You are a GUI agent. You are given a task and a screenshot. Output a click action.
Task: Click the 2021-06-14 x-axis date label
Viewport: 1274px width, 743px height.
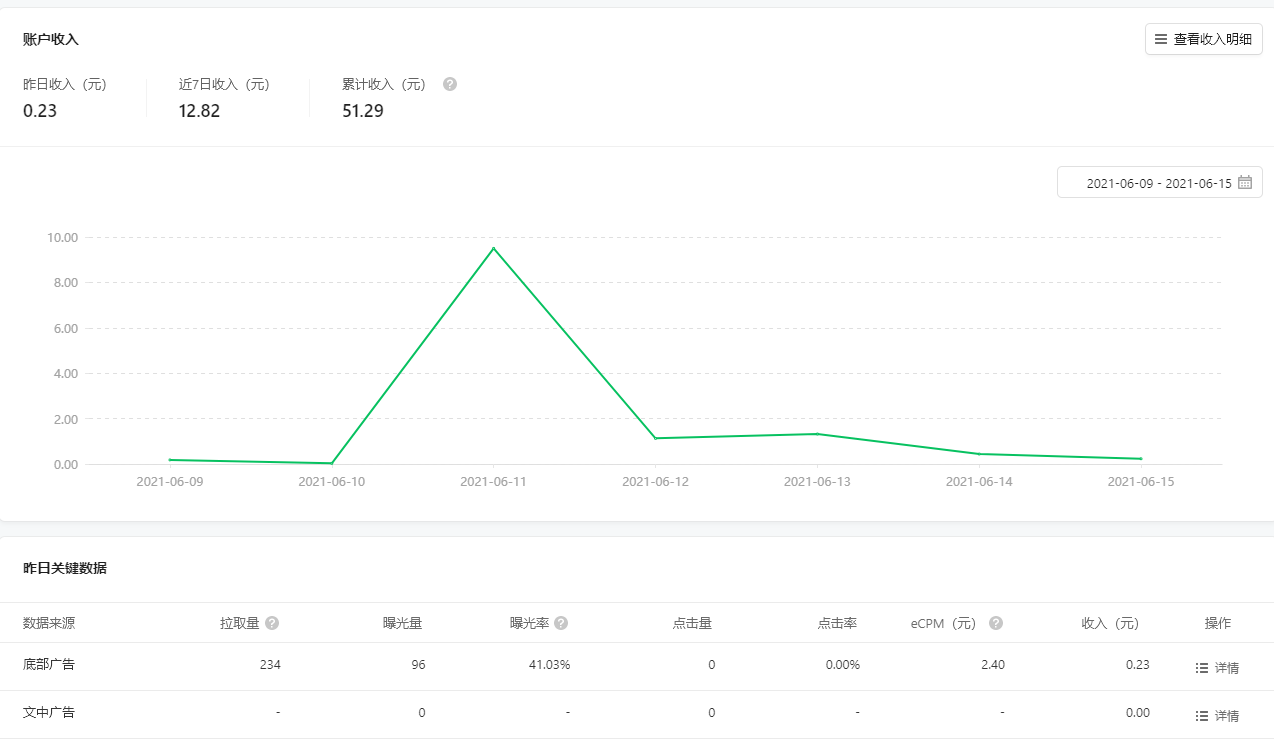979,482
